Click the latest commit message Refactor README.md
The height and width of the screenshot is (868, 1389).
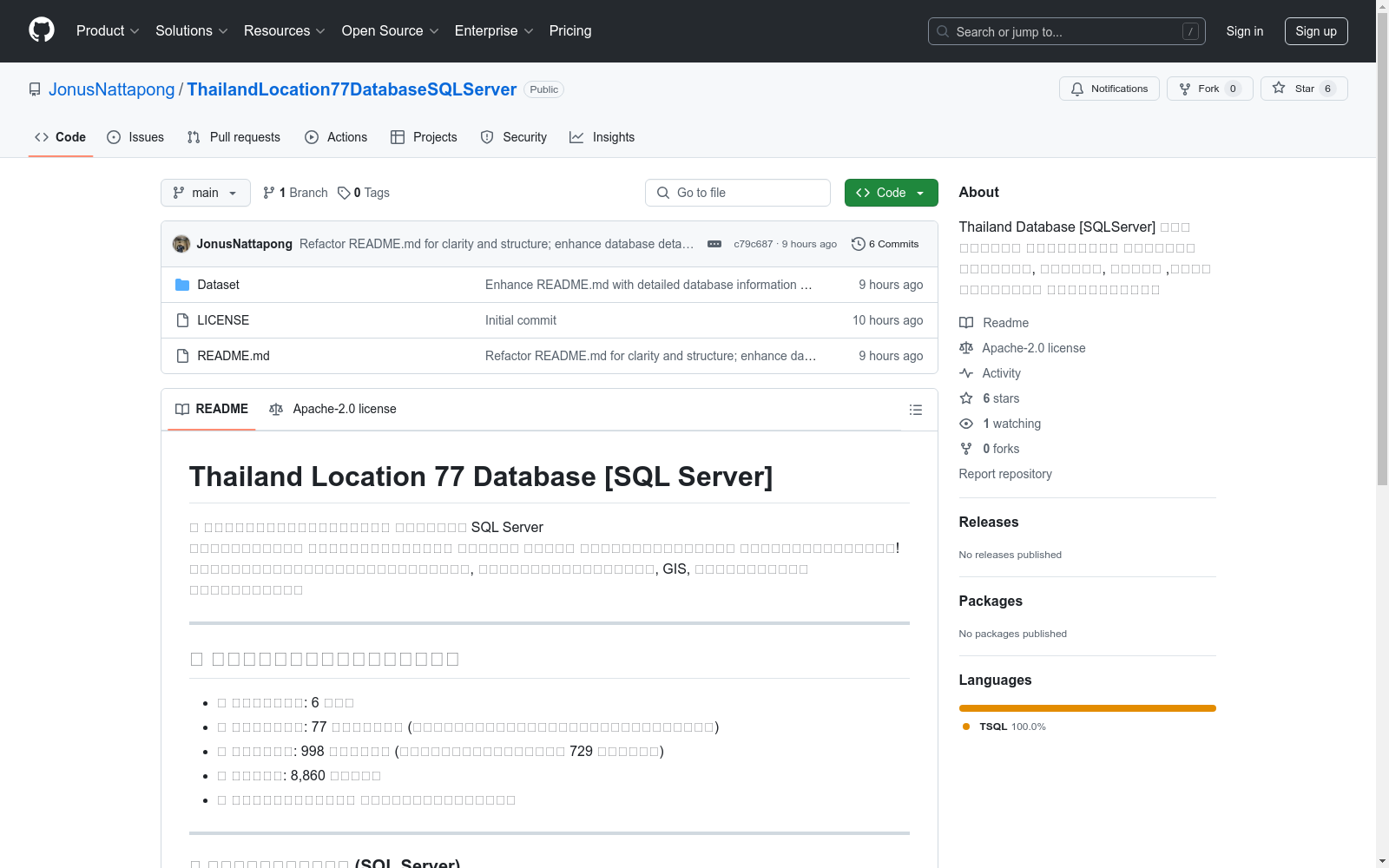tap(497, 244)
